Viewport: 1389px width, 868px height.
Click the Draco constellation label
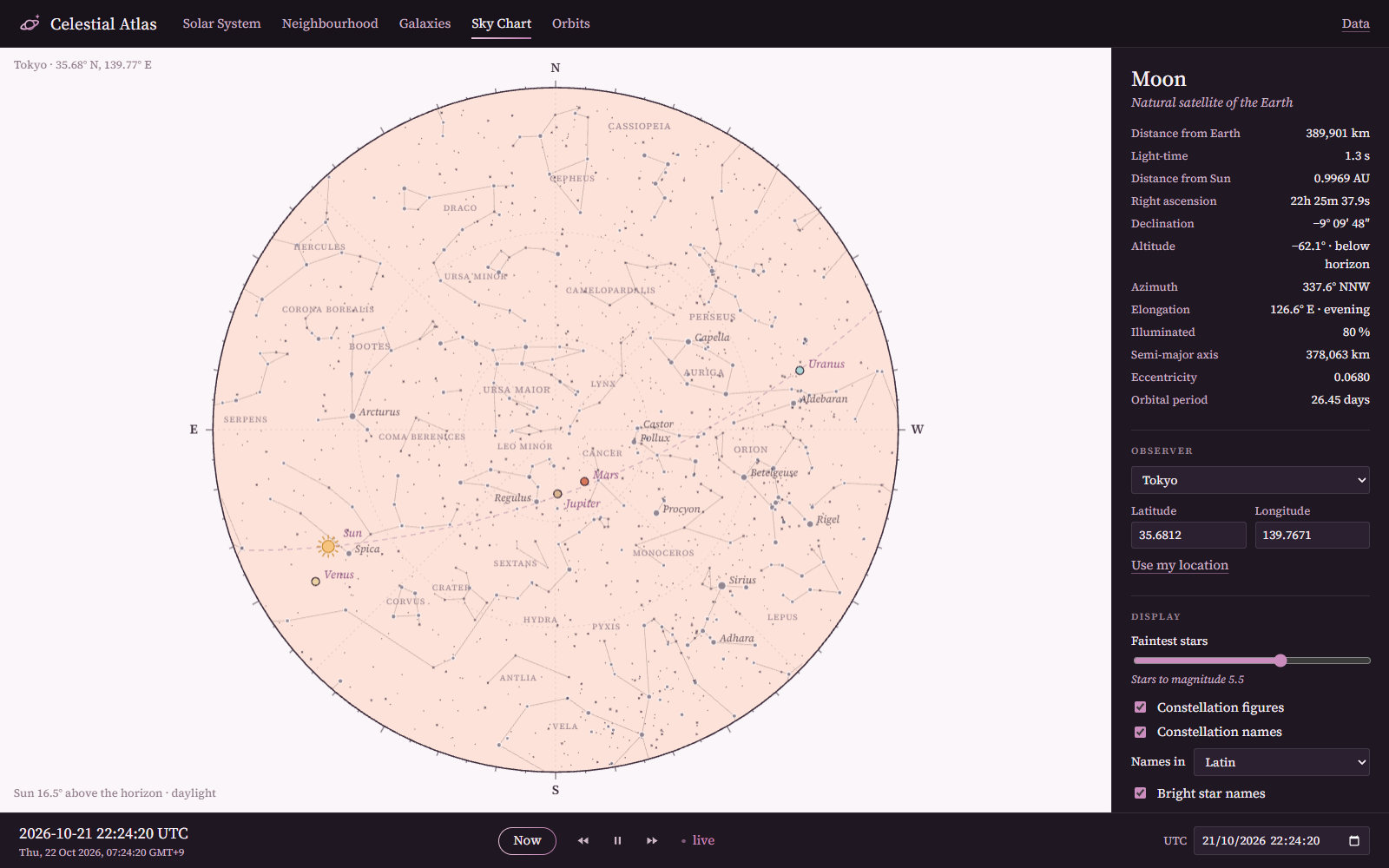coord(459,208)
